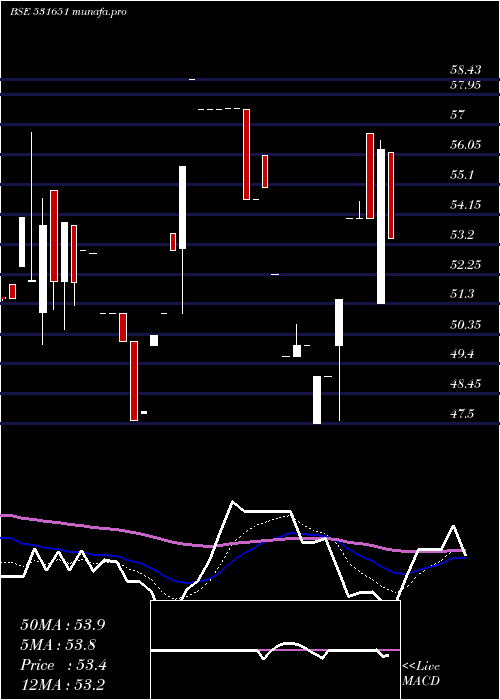Click the 50.35 price axis label
The image size is (500, 700).
click(x=466, y=325)
